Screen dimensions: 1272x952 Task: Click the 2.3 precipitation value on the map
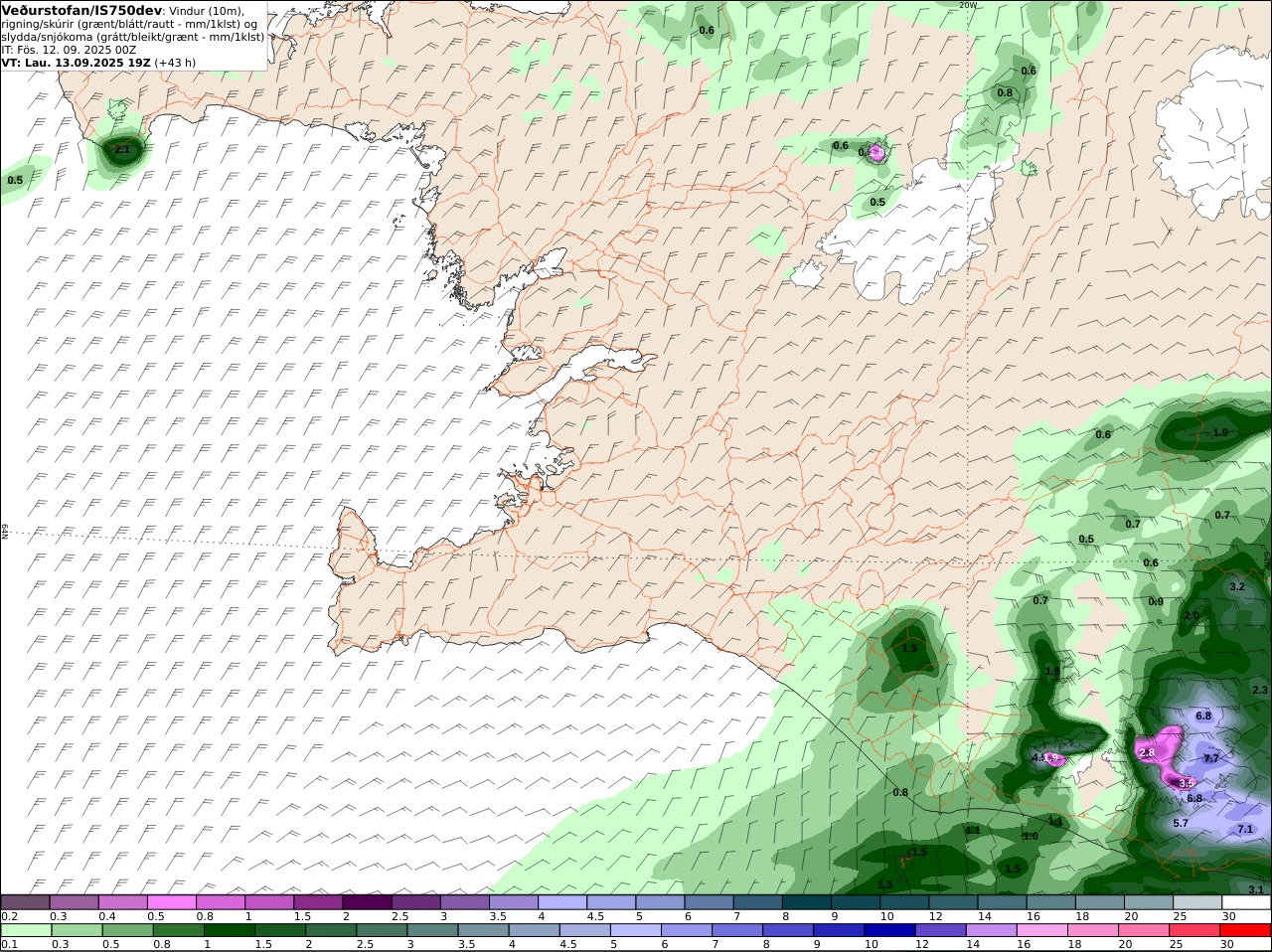[1260, 690]
